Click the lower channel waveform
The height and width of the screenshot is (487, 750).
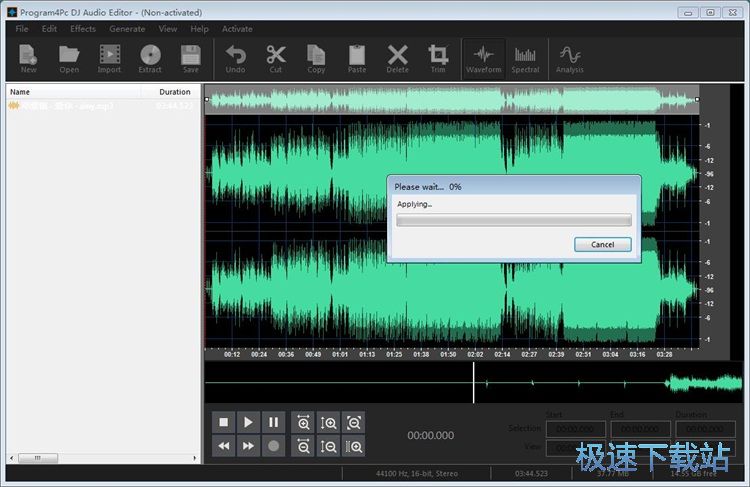[452, 290]
